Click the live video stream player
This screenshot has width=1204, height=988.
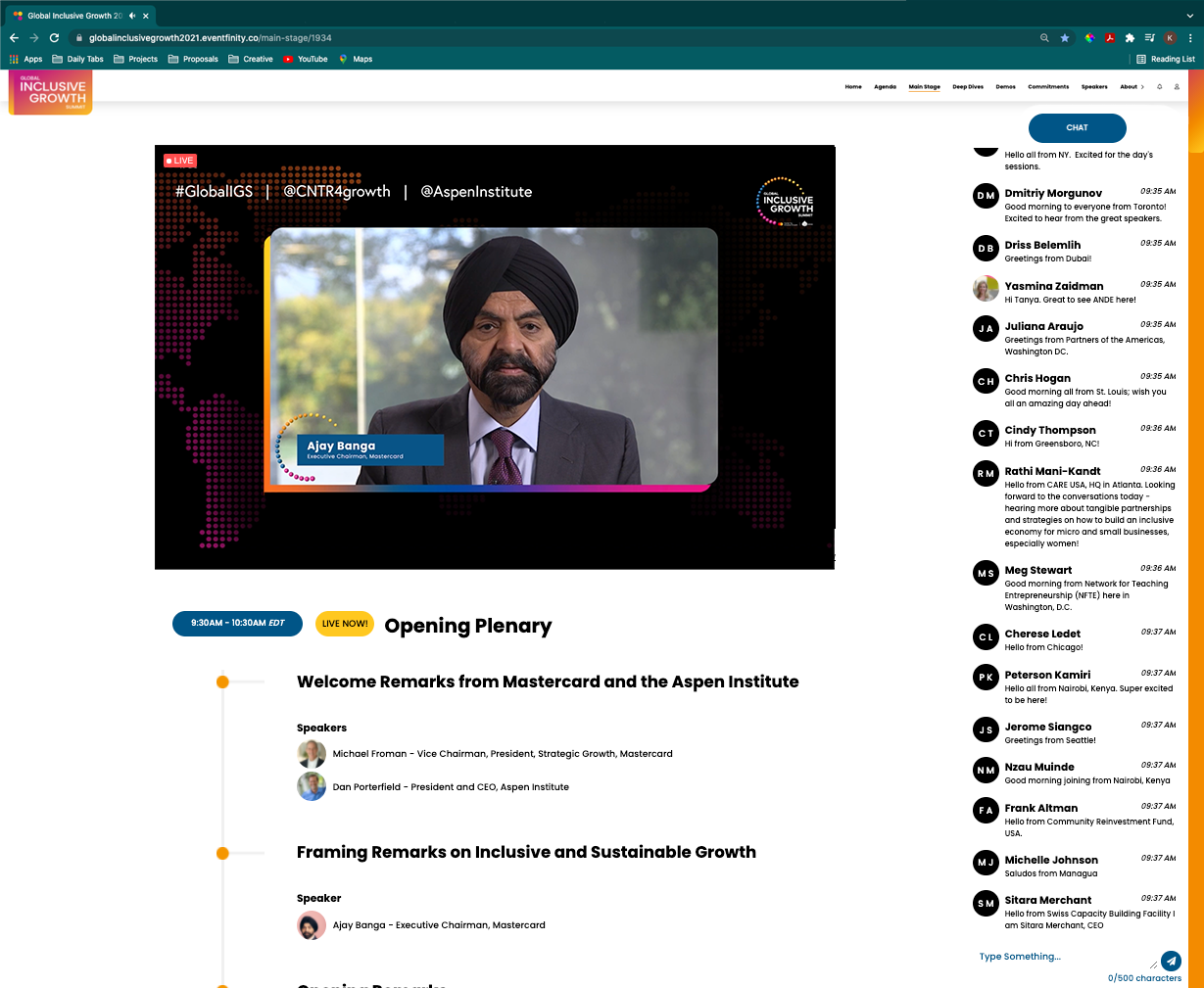tap(495, 357)
